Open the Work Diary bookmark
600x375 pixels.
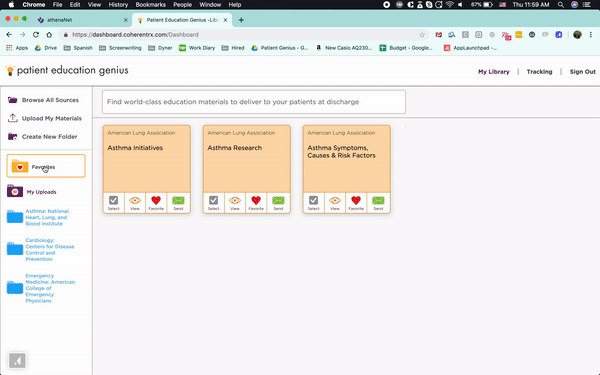(x=197, y=48)
